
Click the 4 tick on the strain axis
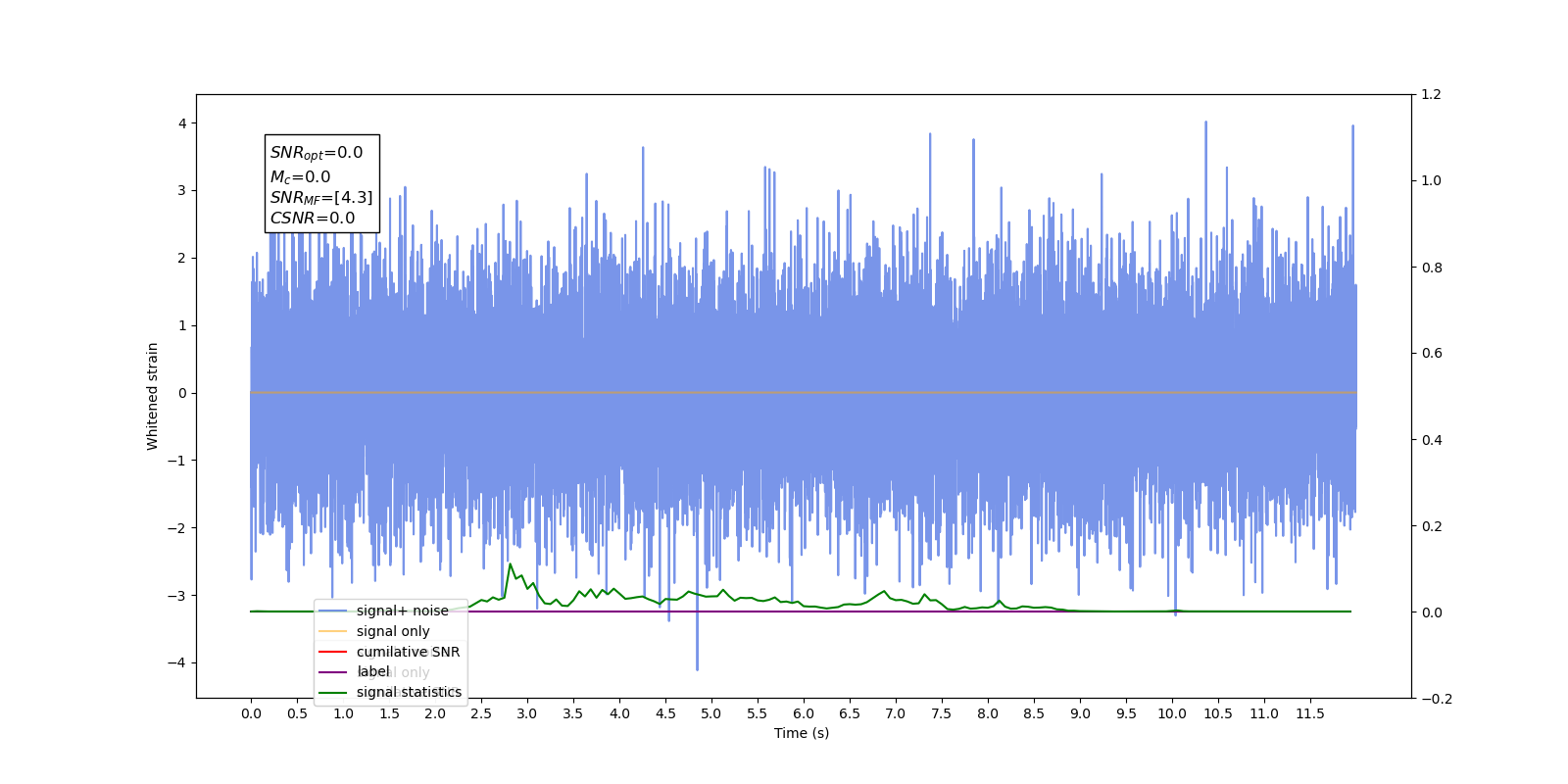pyautogui.click(x=182, y=123)
